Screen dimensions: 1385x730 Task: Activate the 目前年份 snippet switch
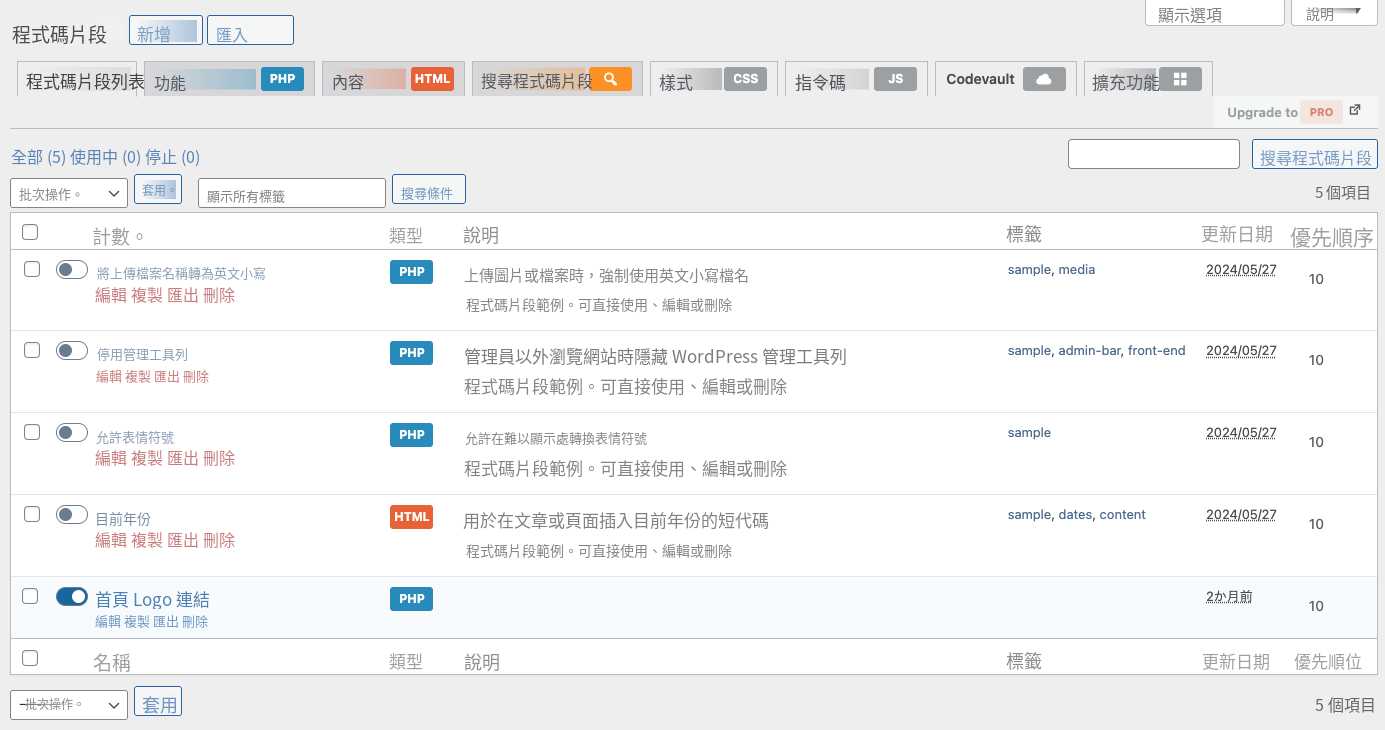tap(72, 514)
